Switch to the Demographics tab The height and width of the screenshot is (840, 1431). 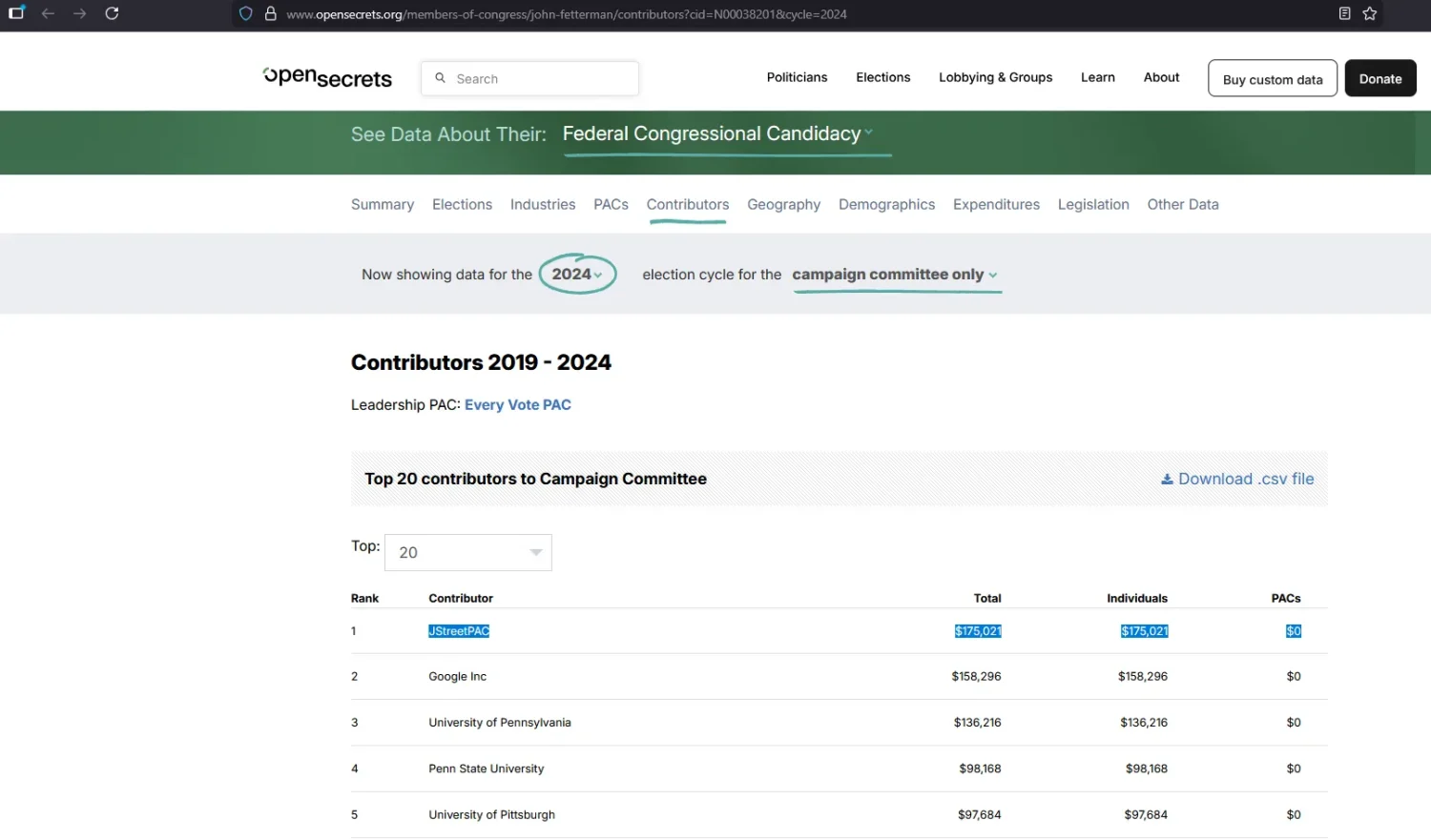click(886, 204)
